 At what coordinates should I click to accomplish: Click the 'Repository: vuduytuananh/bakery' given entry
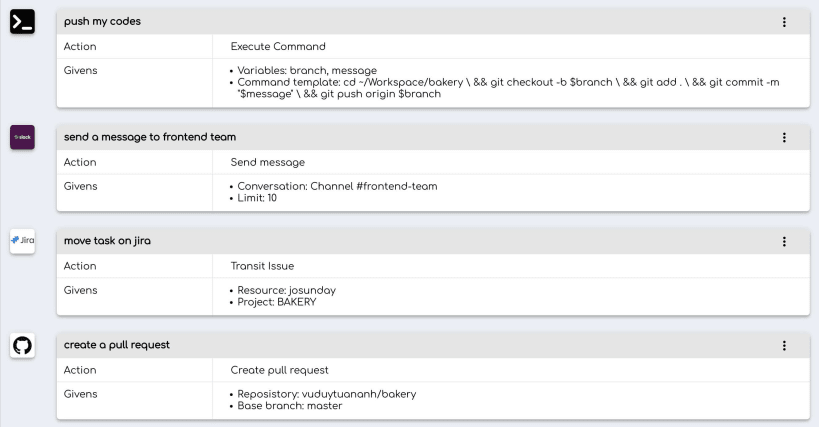326,394
